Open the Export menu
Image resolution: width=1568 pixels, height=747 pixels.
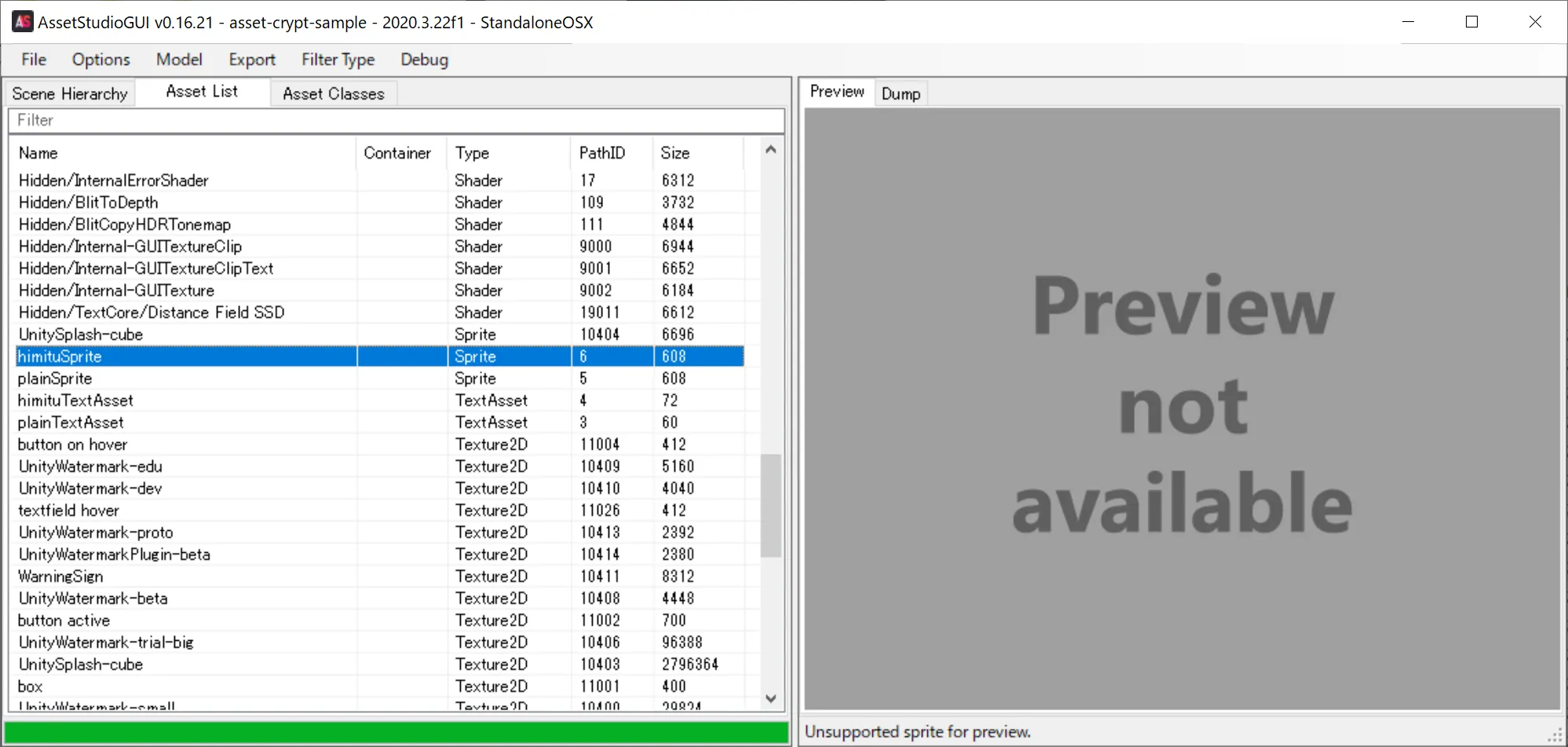(252, 60)
